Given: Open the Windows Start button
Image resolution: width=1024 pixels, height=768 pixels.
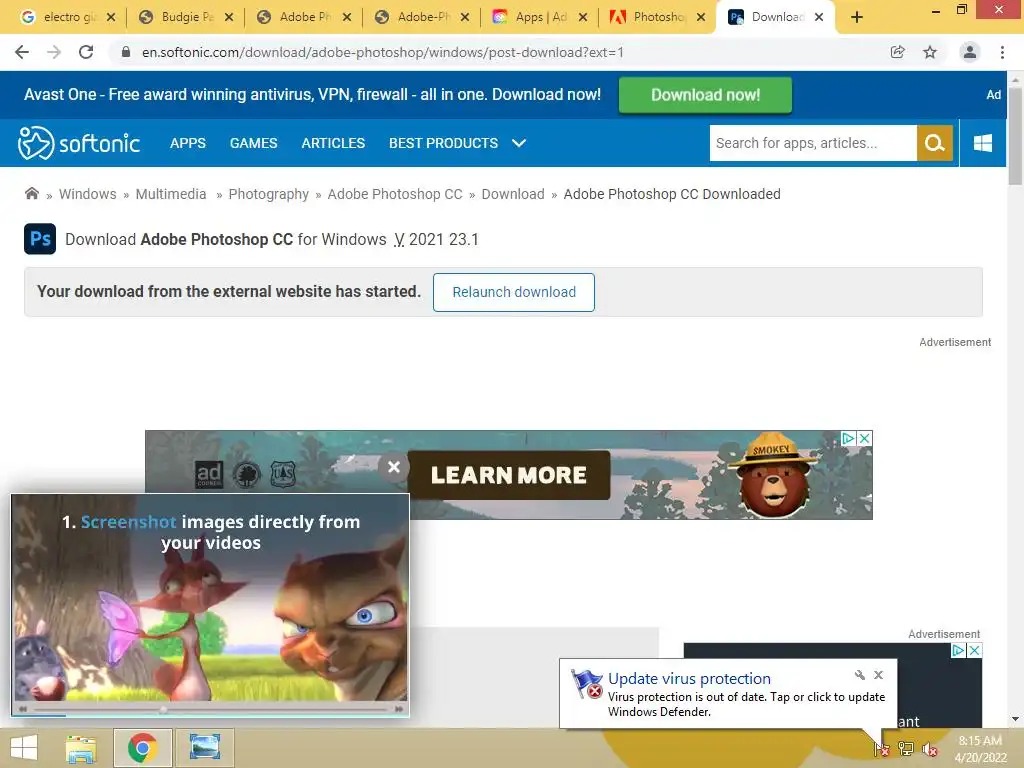Looking at the screenshot, I should pyautogui.click(x=24, y=748).
